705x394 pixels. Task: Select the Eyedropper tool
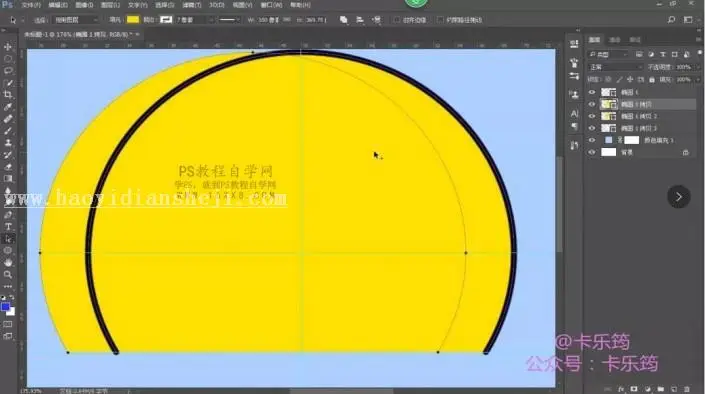pyautogui.click(x=8, y=107)
